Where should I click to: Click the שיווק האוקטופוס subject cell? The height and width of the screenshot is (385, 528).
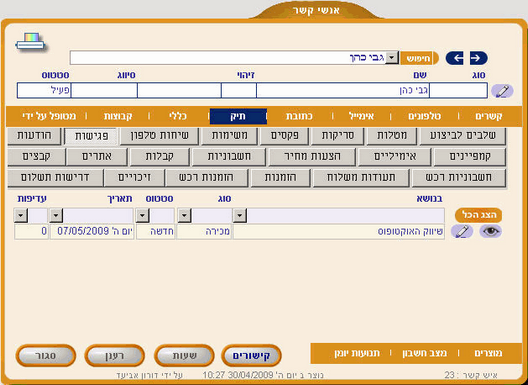(x=339, y=232)
